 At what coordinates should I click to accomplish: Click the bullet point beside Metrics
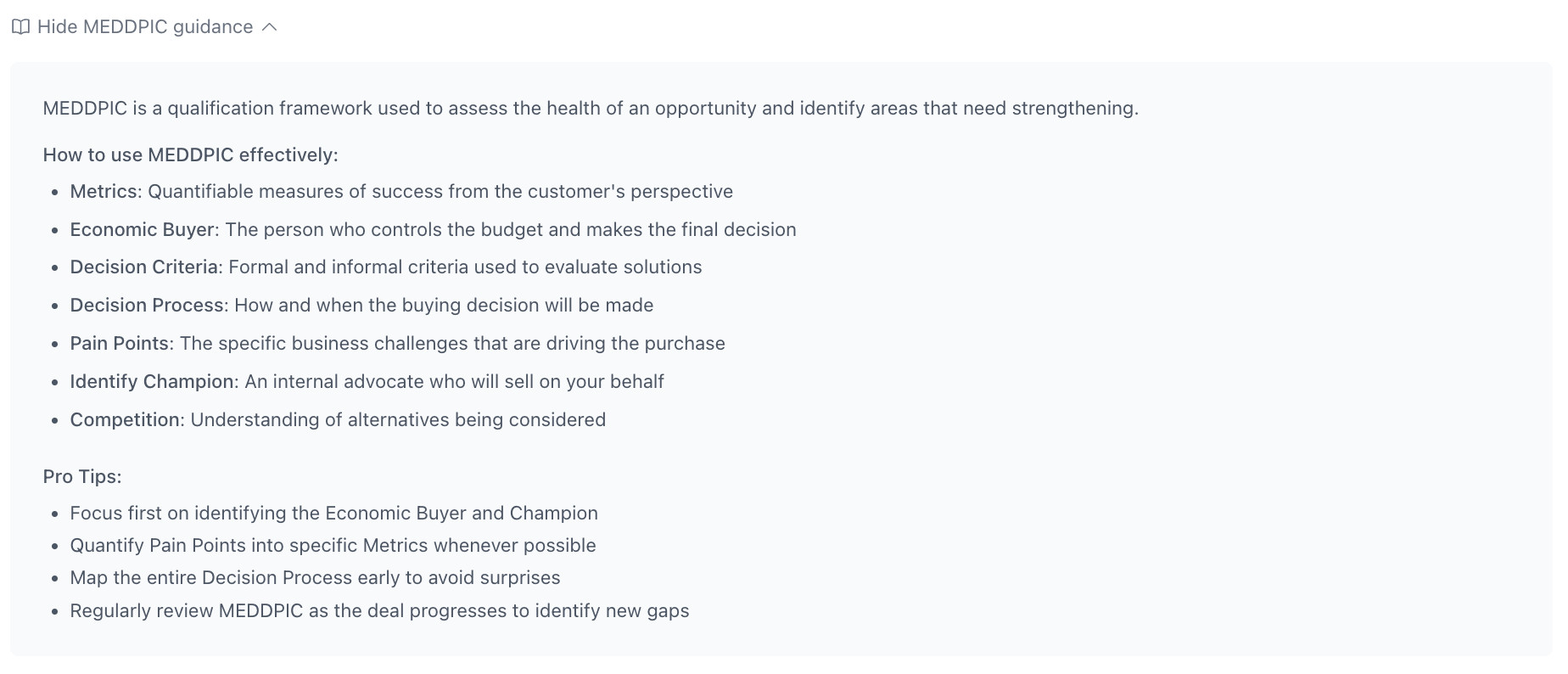(53, 192)
